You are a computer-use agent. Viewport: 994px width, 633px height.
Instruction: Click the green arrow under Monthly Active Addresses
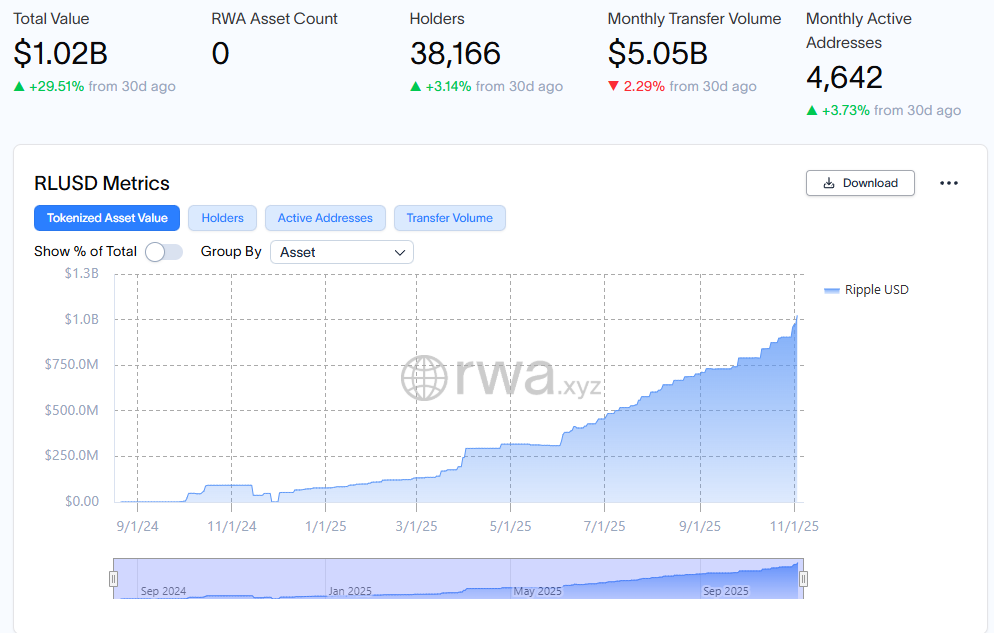click(x=812, y=110)
